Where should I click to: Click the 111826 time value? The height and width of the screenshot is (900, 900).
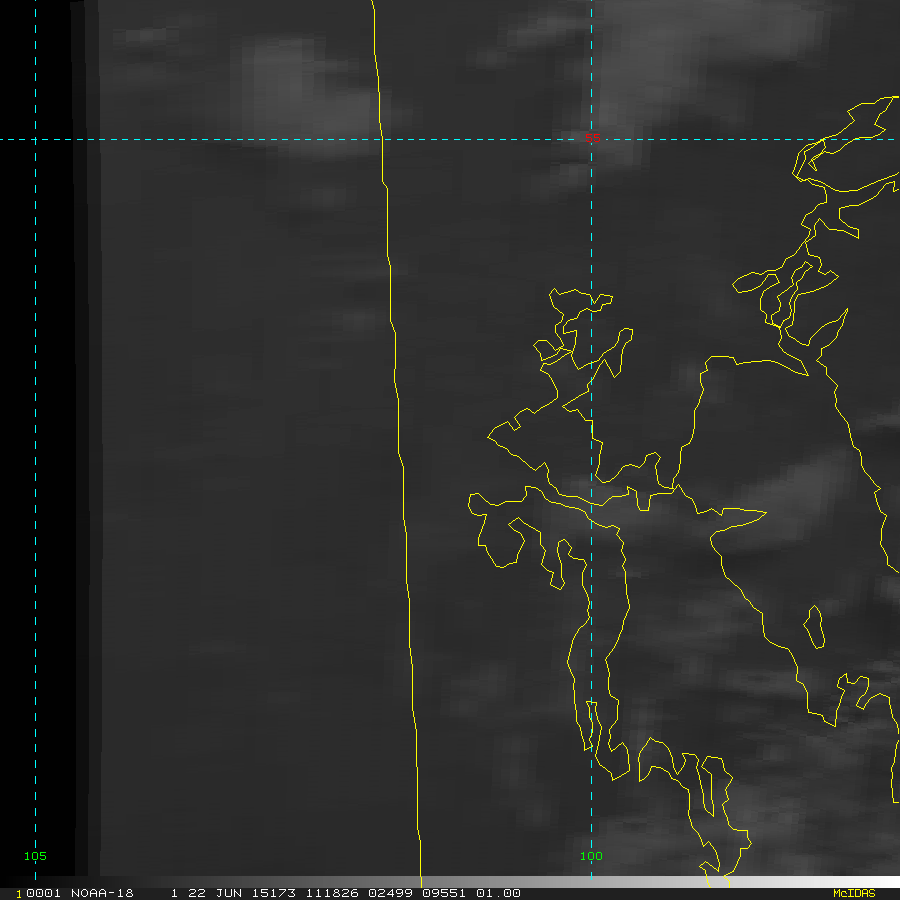[332, 893]
